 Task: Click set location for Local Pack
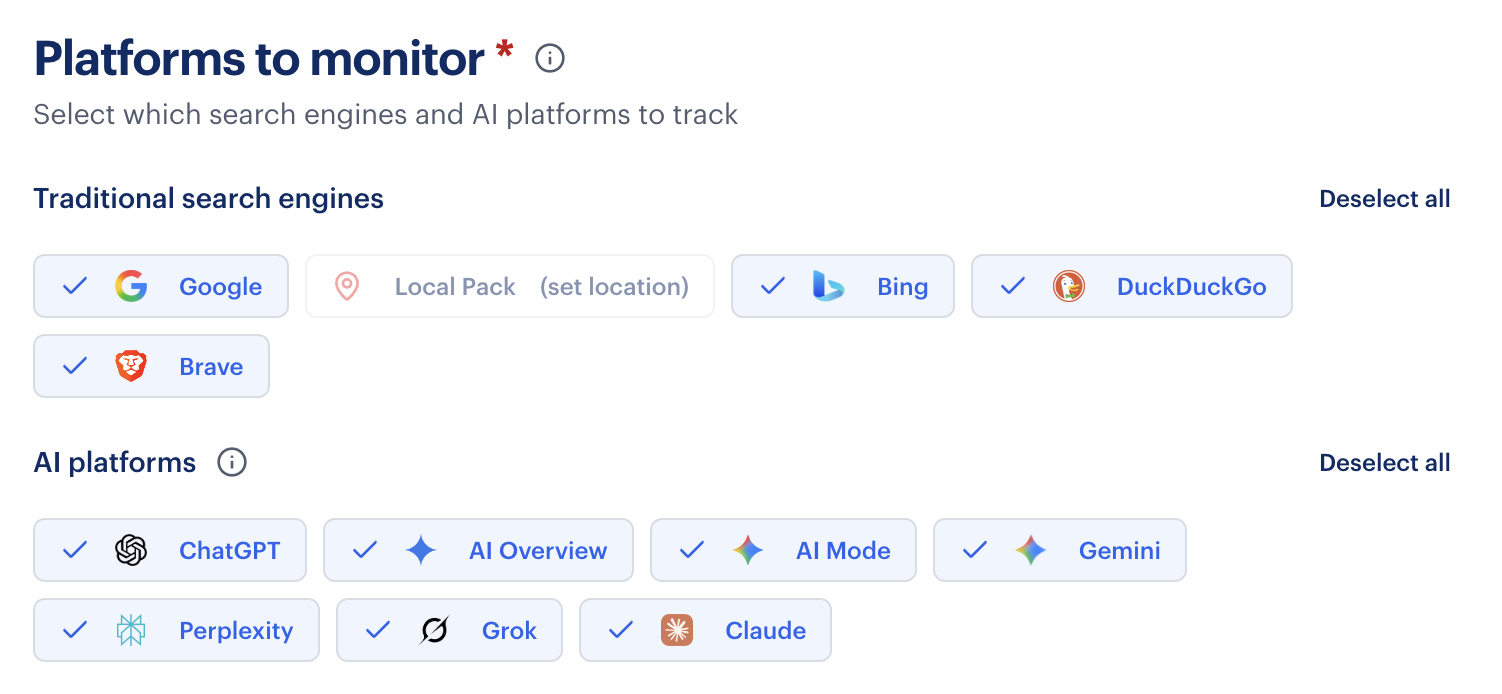click(x=615, y=286)
